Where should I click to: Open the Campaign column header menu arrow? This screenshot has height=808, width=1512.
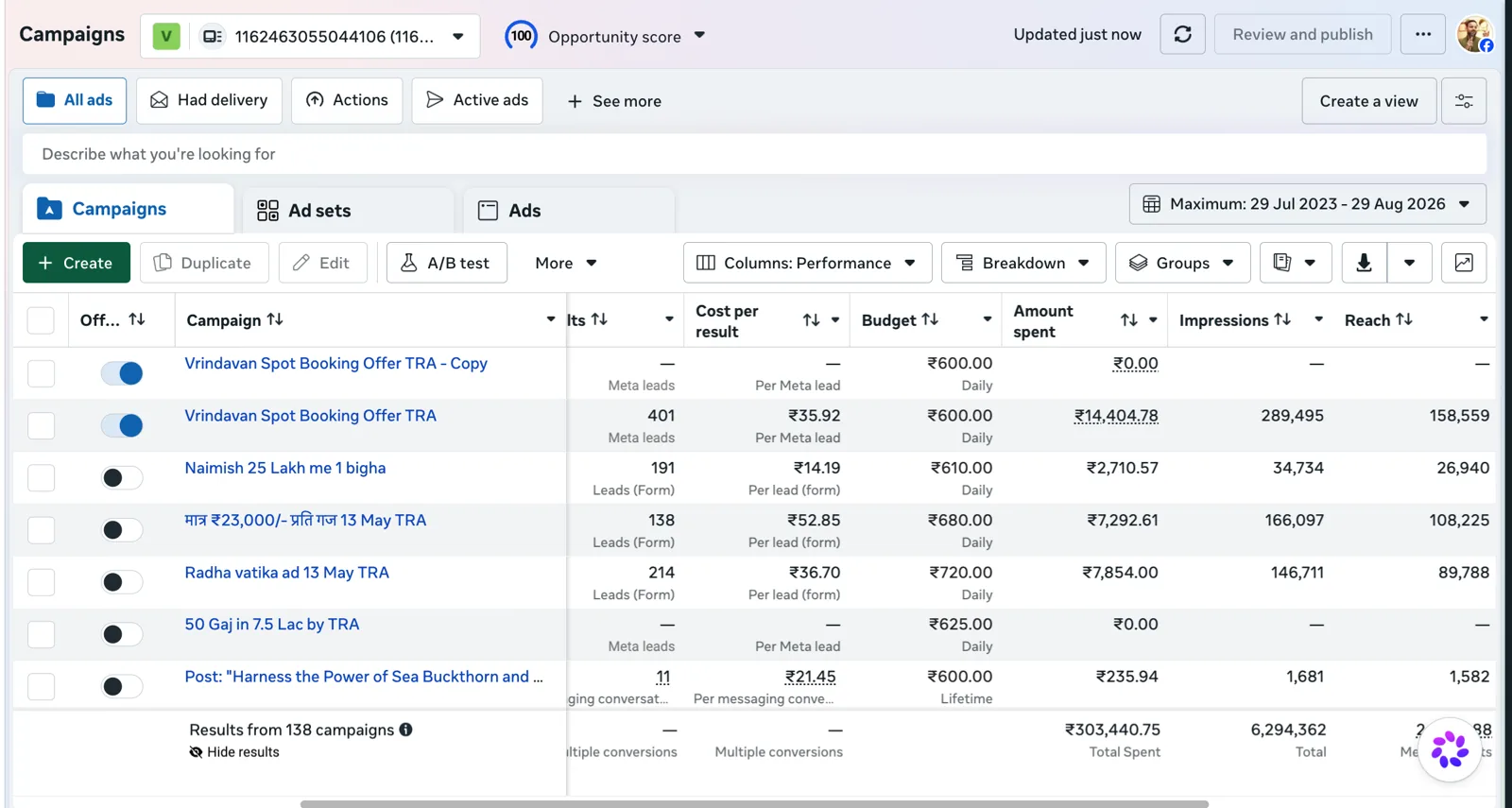(x=551, y=319)
